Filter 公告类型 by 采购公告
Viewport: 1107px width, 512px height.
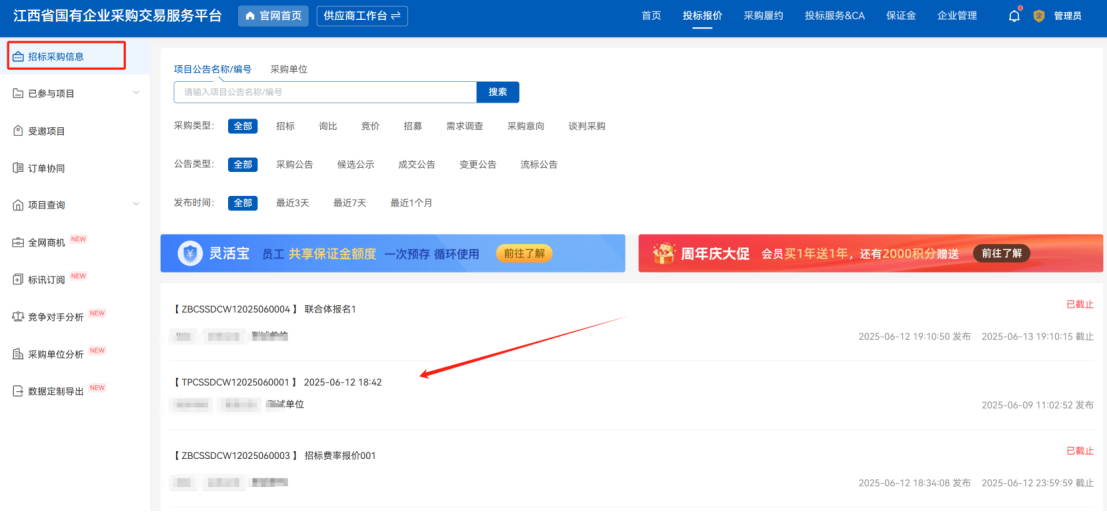coord(294,165)
